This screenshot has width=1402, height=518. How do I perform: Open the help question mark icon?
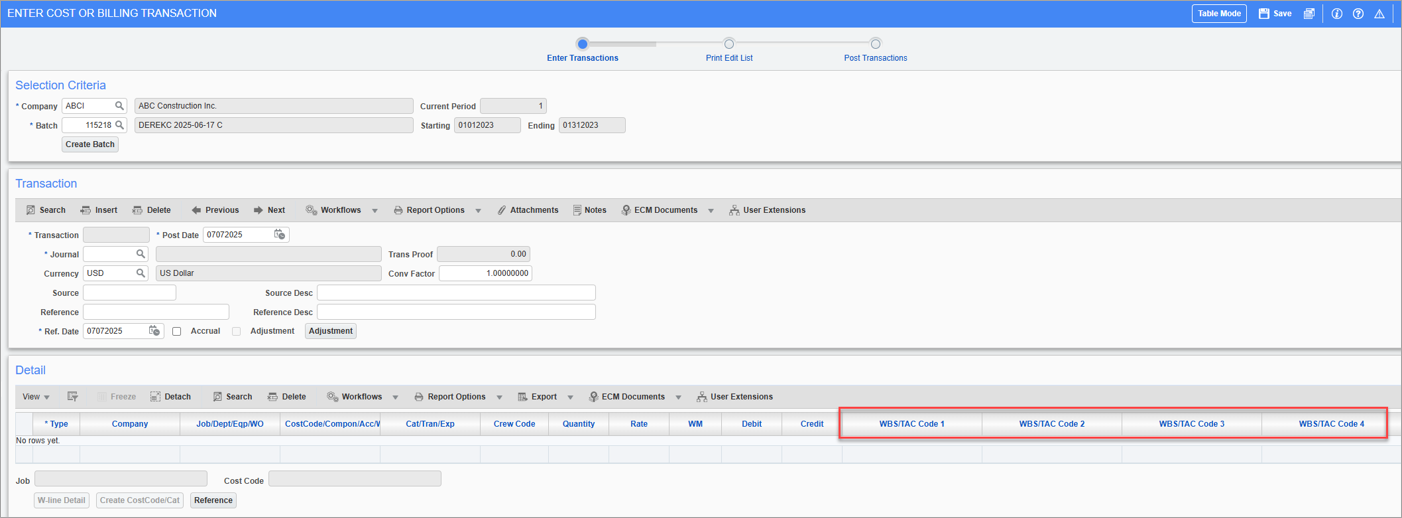[1358, 14]
